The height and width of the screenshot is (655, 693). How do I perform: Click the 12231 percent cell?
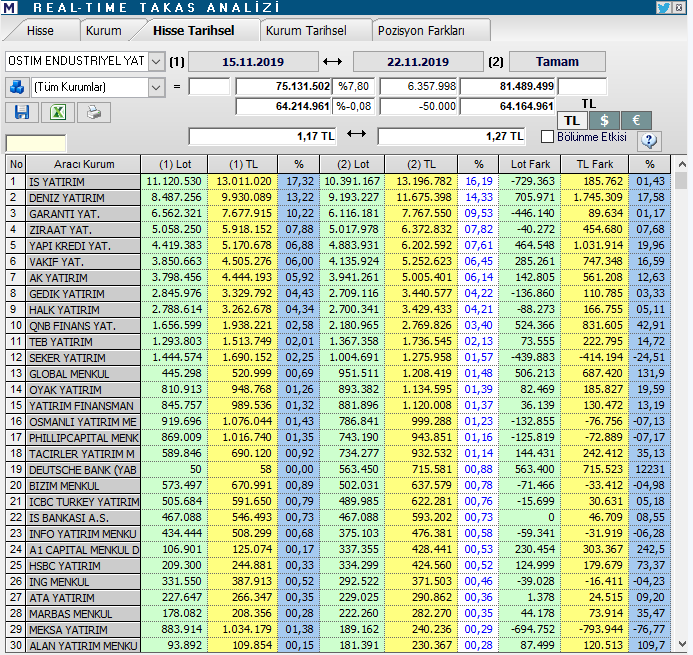point(650,469)
